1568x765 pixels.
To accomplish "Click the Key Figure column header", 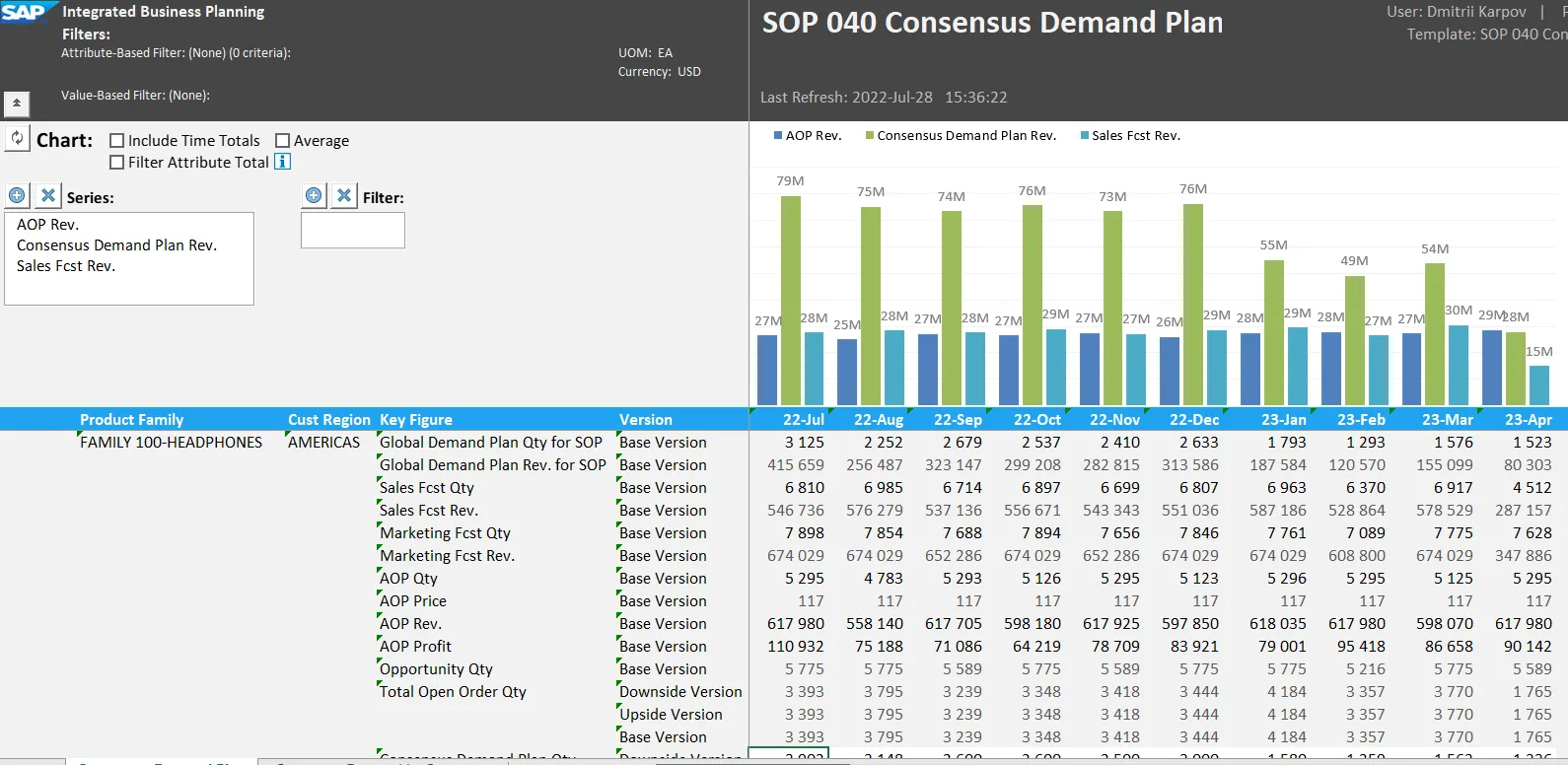I will 416,419.
